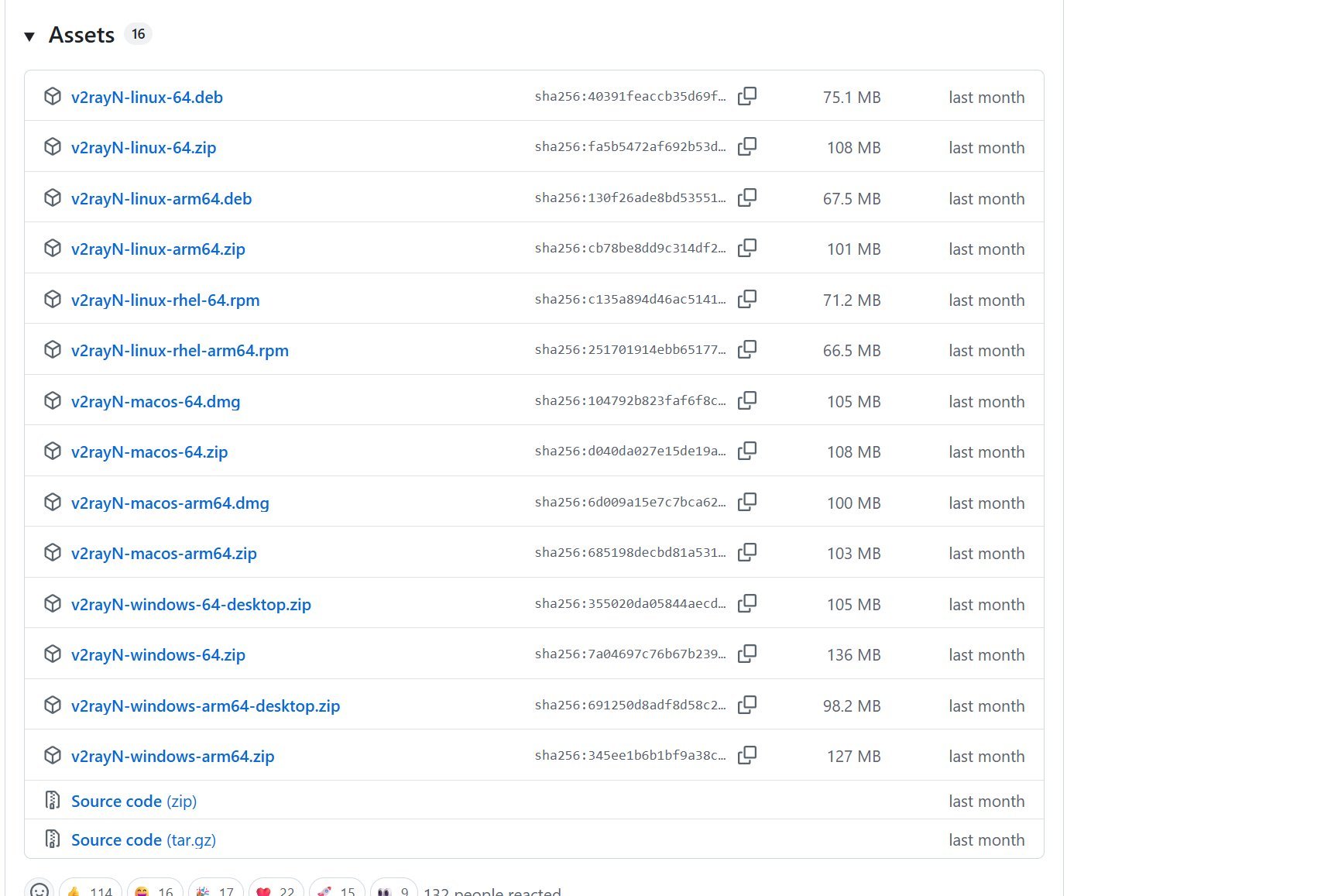Download v2rayN-windows-arm64.zip
This screenshot has height=896, width=1338.
click(173, 757)
